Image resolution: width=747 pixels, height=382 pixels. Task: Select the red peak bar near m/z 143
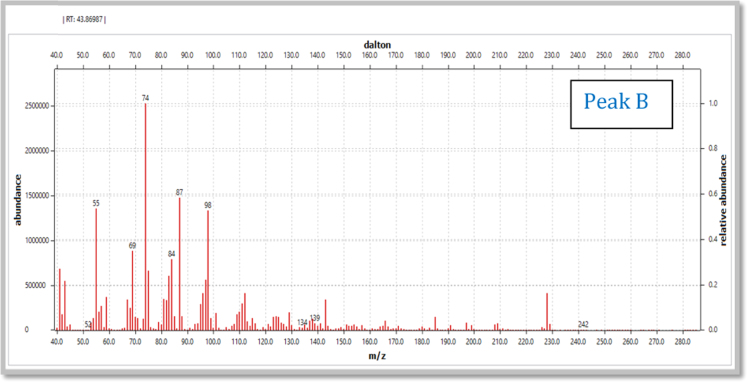click(x=325, y=315)
